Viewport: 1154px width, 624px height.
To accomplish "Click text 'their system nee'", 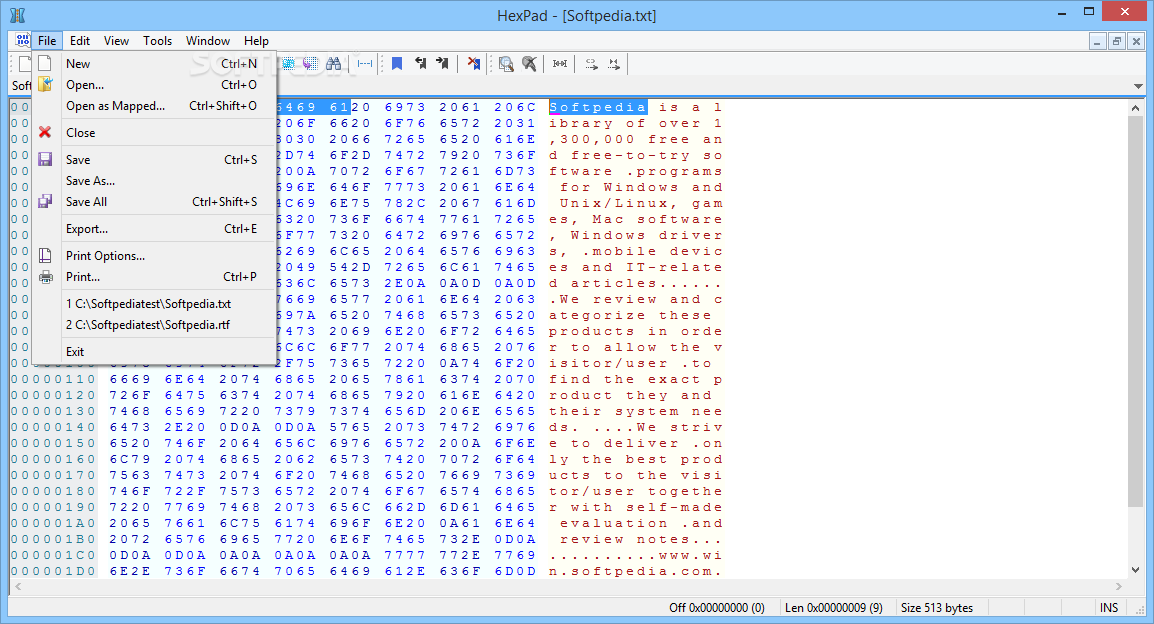I will [x=636, y=412].
